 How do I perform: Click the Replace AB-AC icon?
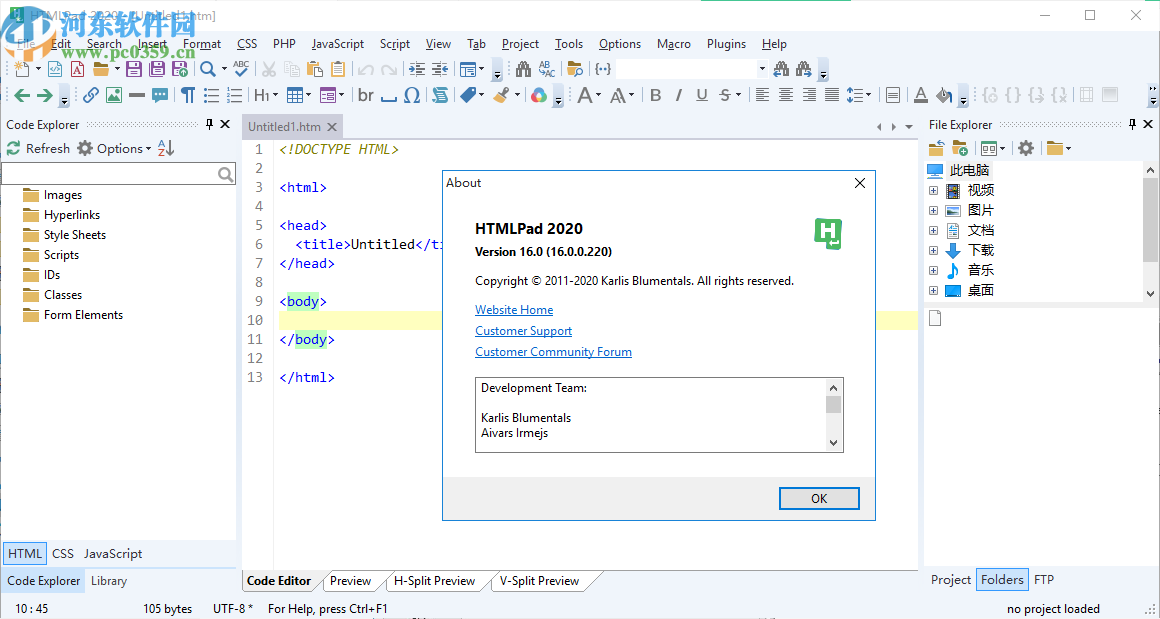547,70
